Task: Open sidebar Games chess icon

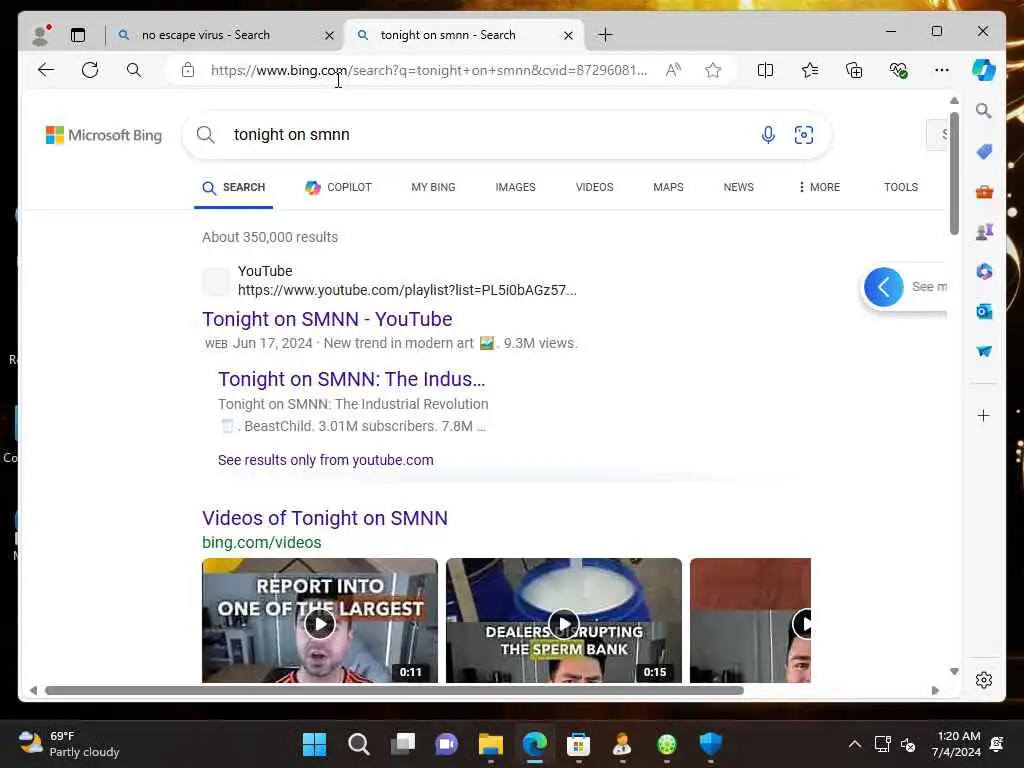Action: 984,231
